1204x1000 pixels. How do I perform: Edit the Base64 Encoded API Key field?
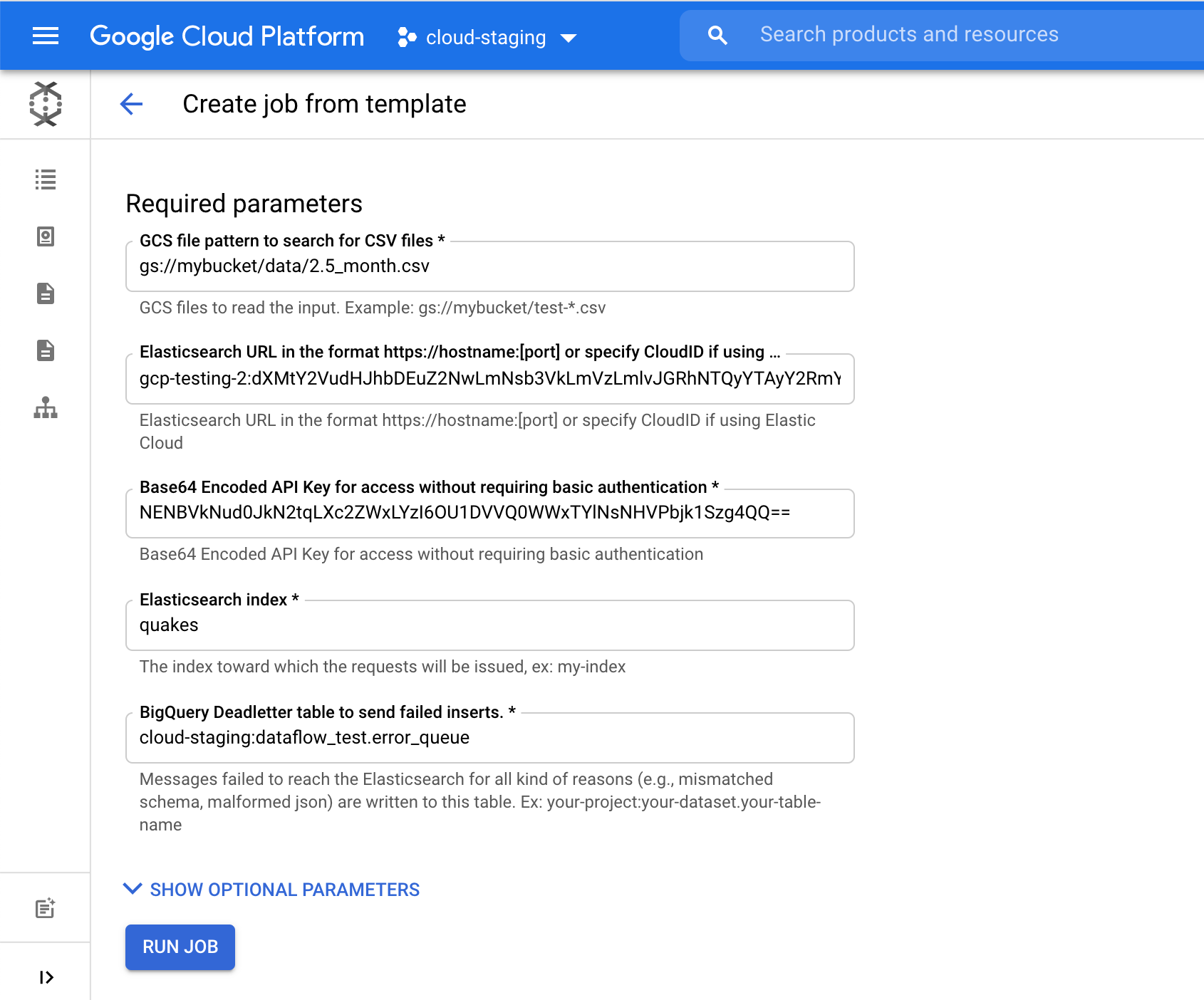[x=490, y=513]
